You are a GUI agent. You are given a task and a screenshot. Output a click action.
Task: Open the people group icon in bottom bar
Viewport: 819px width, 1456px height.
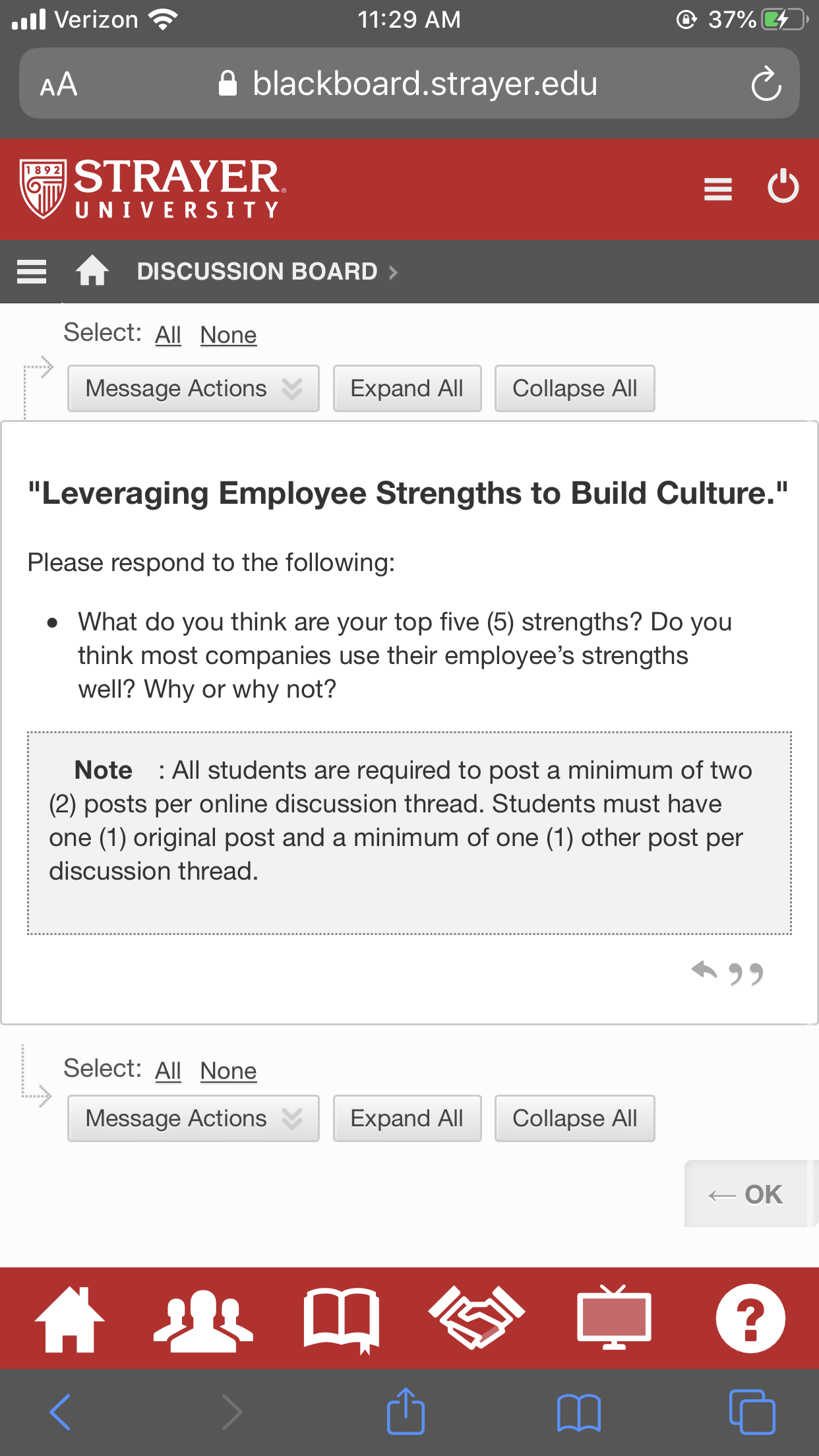(203, 1319)
